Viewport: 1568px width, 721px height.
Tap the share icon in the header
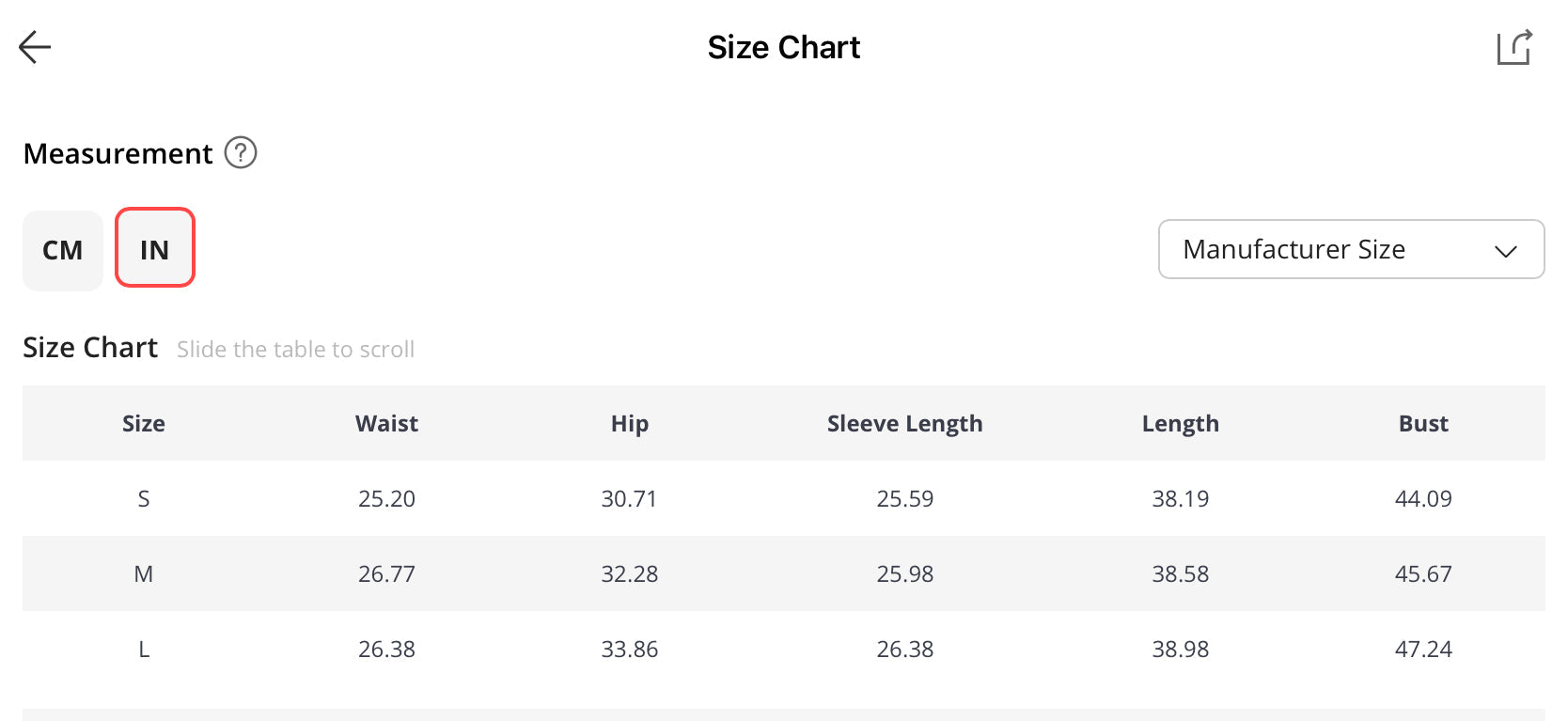tap(1514, 47)
